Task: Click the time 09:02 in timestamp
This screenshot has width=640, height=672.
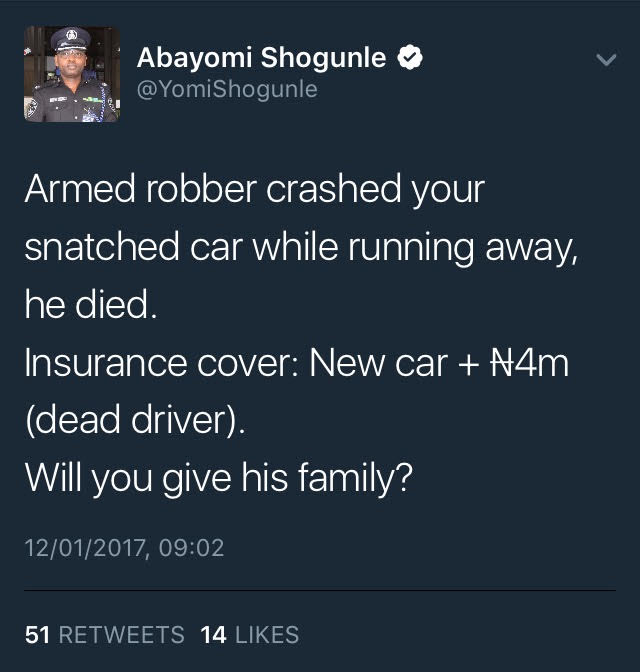Action: (191, 548)
